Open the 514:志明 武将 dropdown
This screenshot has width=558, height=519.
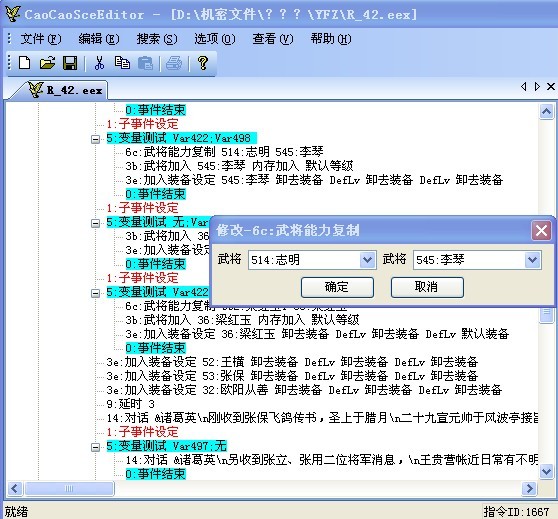click(x=367, y=260)
